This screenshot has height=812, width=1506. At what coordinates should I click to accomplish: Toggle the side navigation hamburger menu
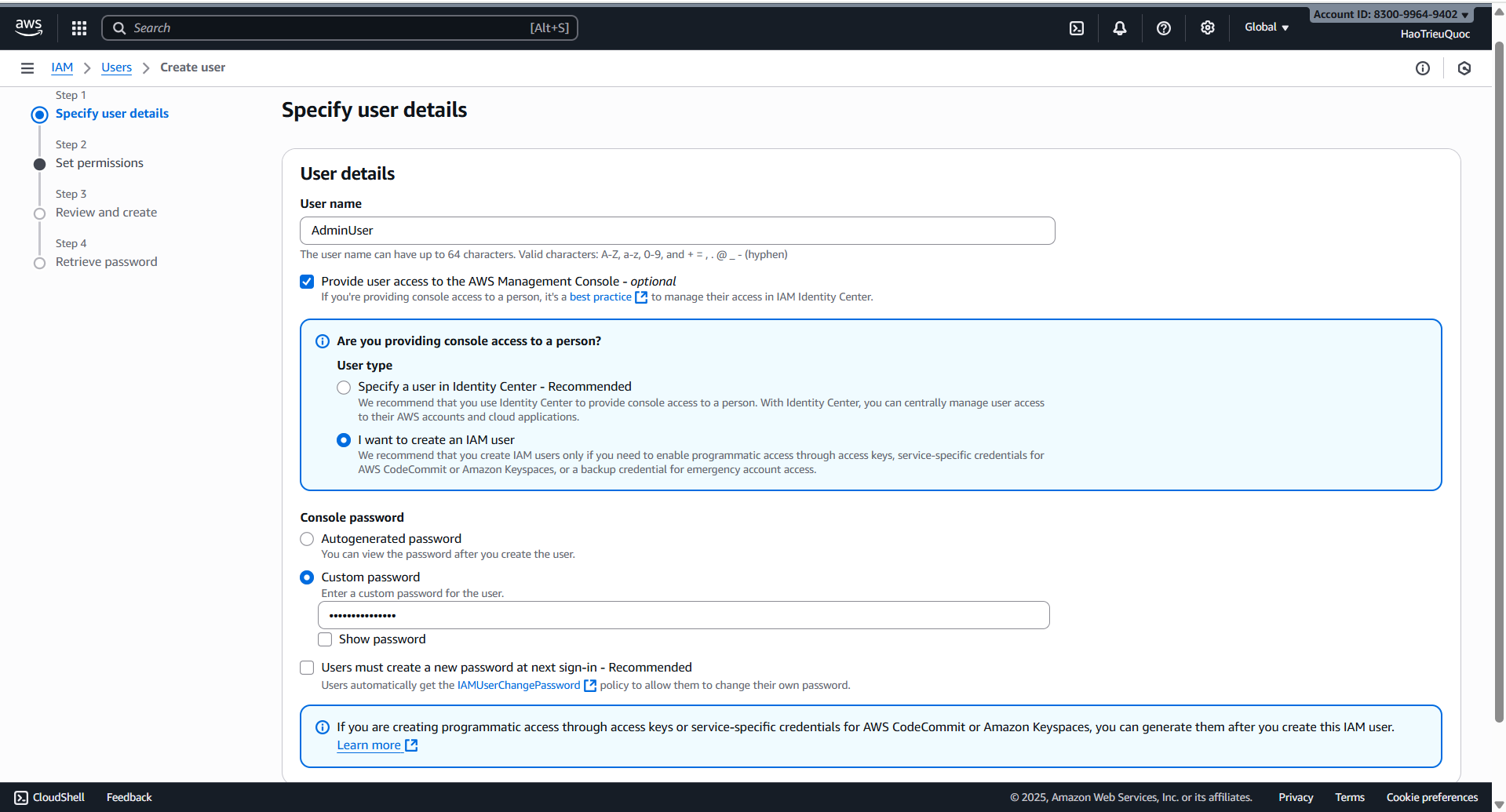coord(27,68)
